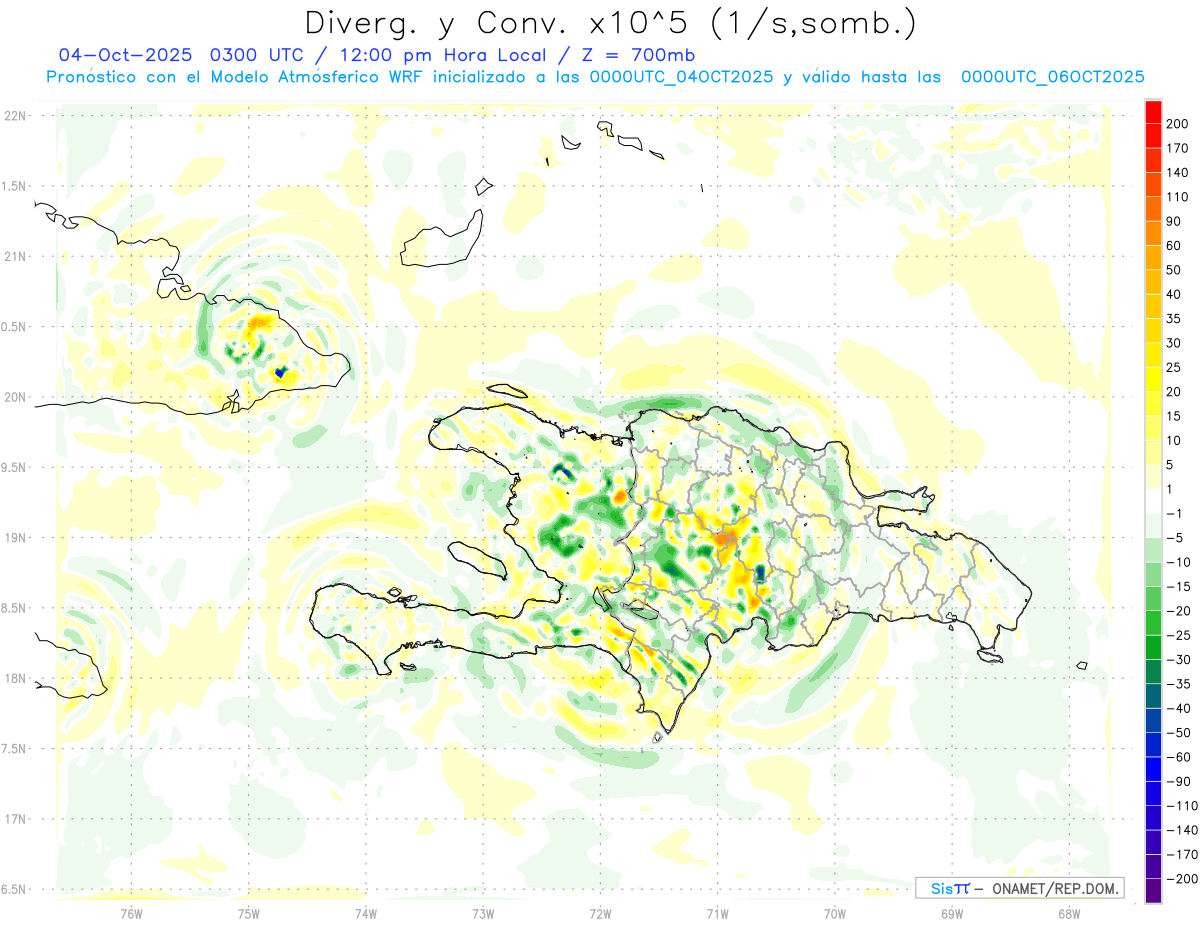Click the 75W longitude label
The image size is (1200, 927).
(x=248, y=913)
